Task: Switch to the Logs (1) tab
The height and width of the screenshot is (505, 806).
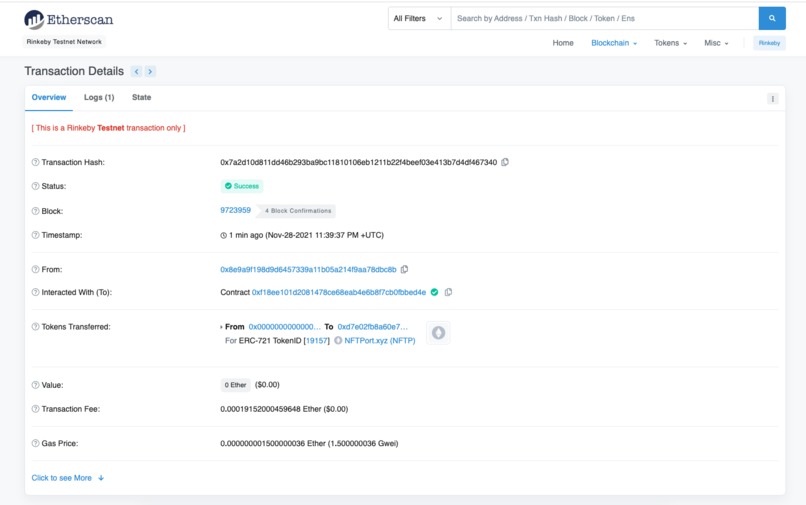Action: tap(99, 97)
